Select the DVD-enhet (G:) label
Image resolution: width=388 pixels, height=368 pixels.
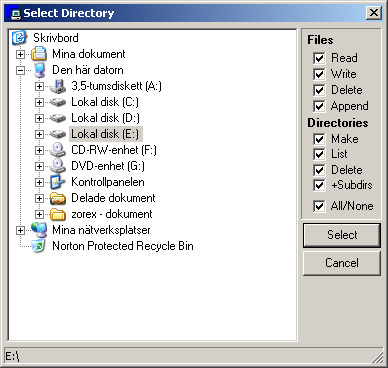tap(108, 166)
